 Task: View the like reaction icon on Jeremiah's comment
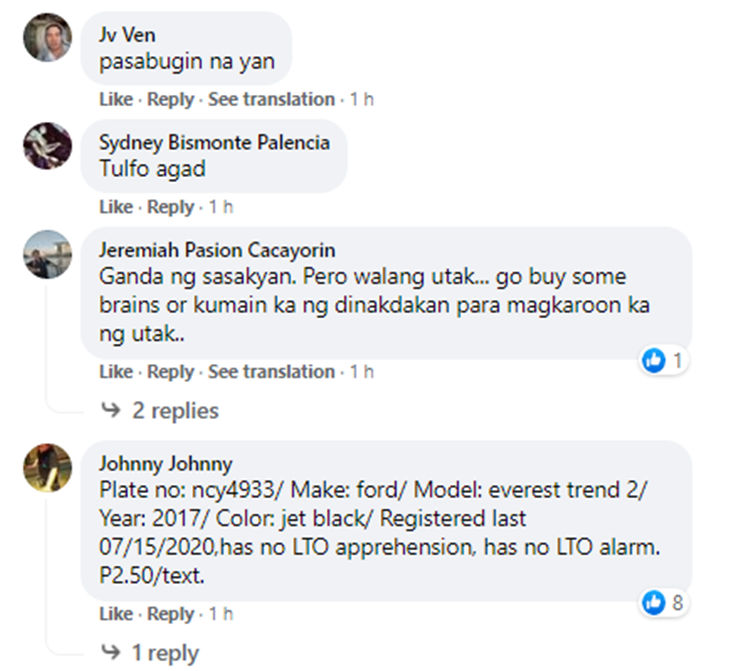pyautogui.click(x=653, y=360)
